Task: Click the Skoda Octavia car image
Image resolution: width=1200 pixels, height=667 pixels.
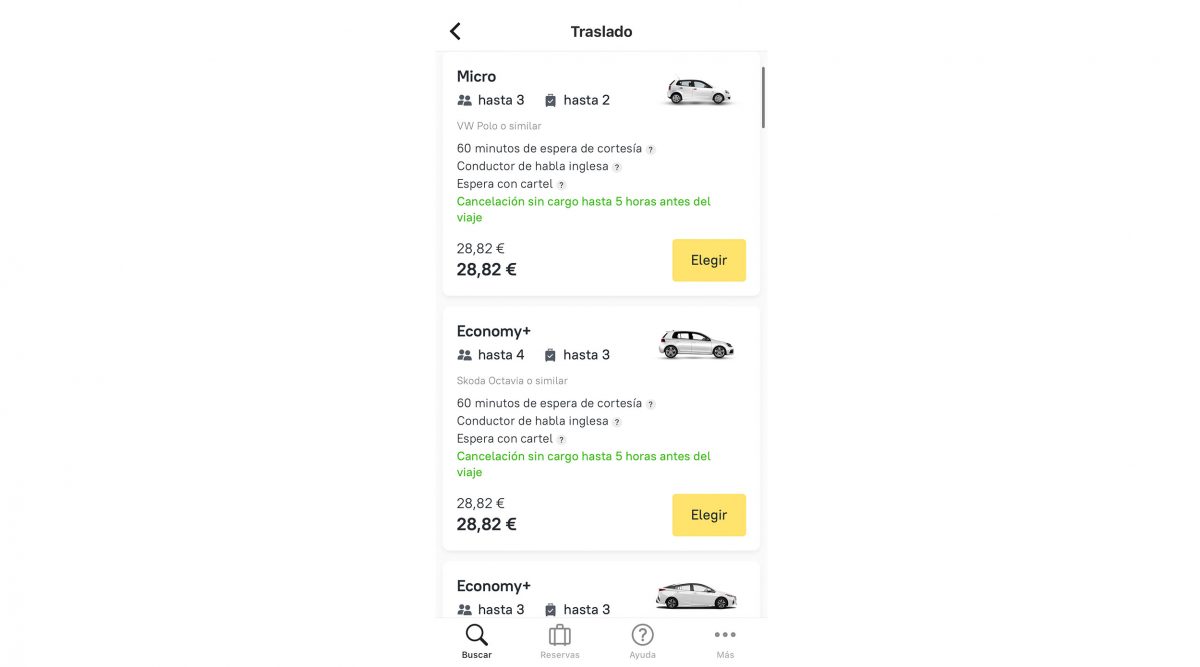Action: coord(697,345)
